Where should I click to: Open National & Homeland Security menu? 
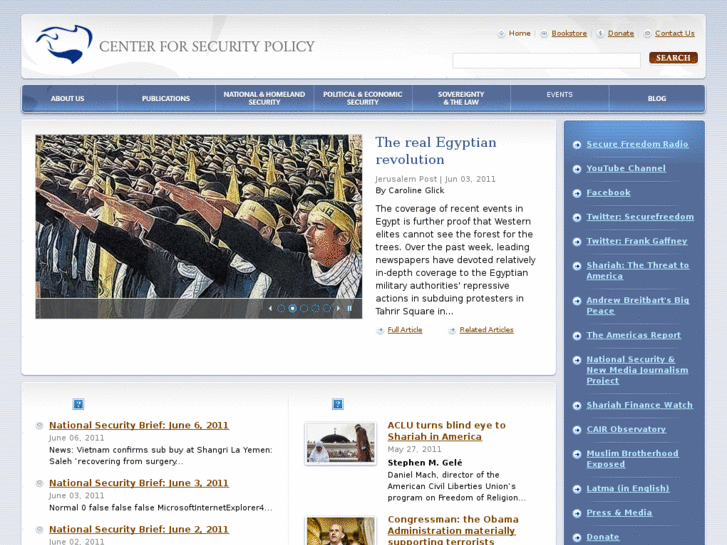point(264,98)
